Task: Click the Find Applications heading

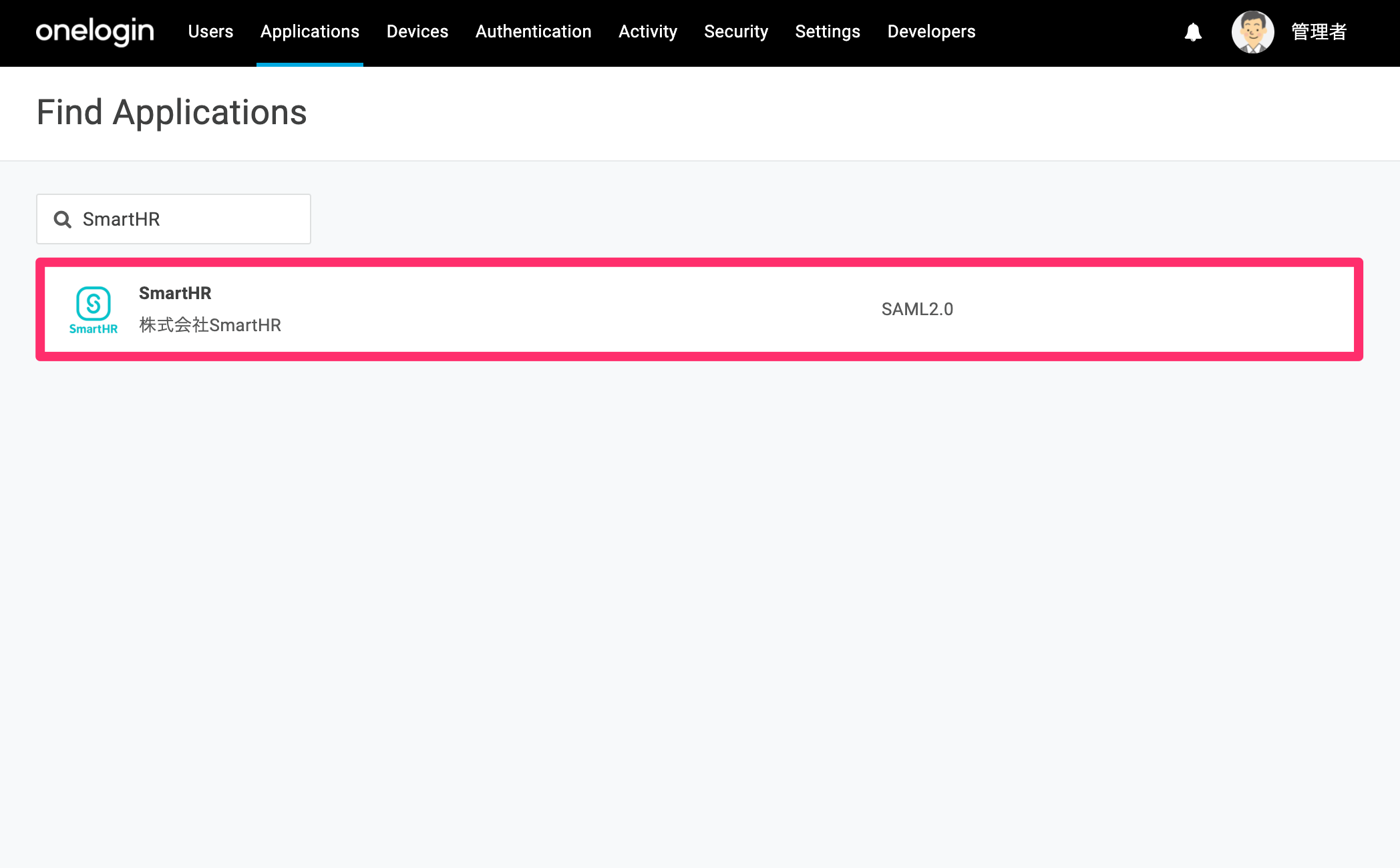Action: 172,112
